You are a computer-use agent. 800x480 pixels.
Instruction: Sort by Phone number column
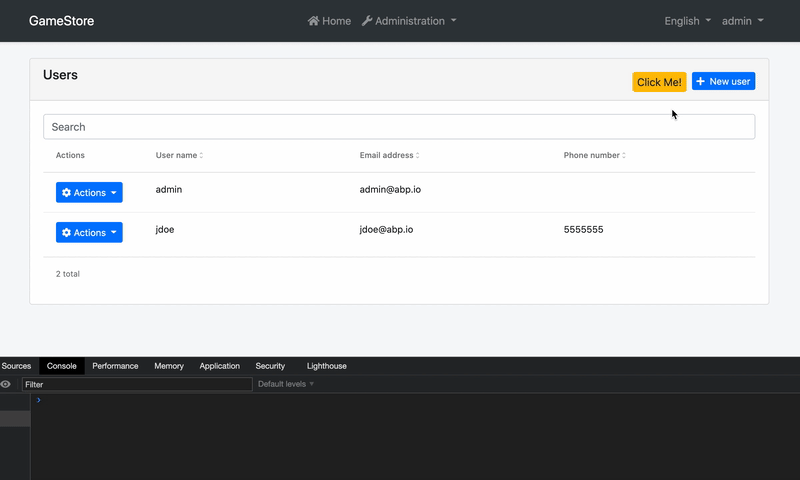594,155
